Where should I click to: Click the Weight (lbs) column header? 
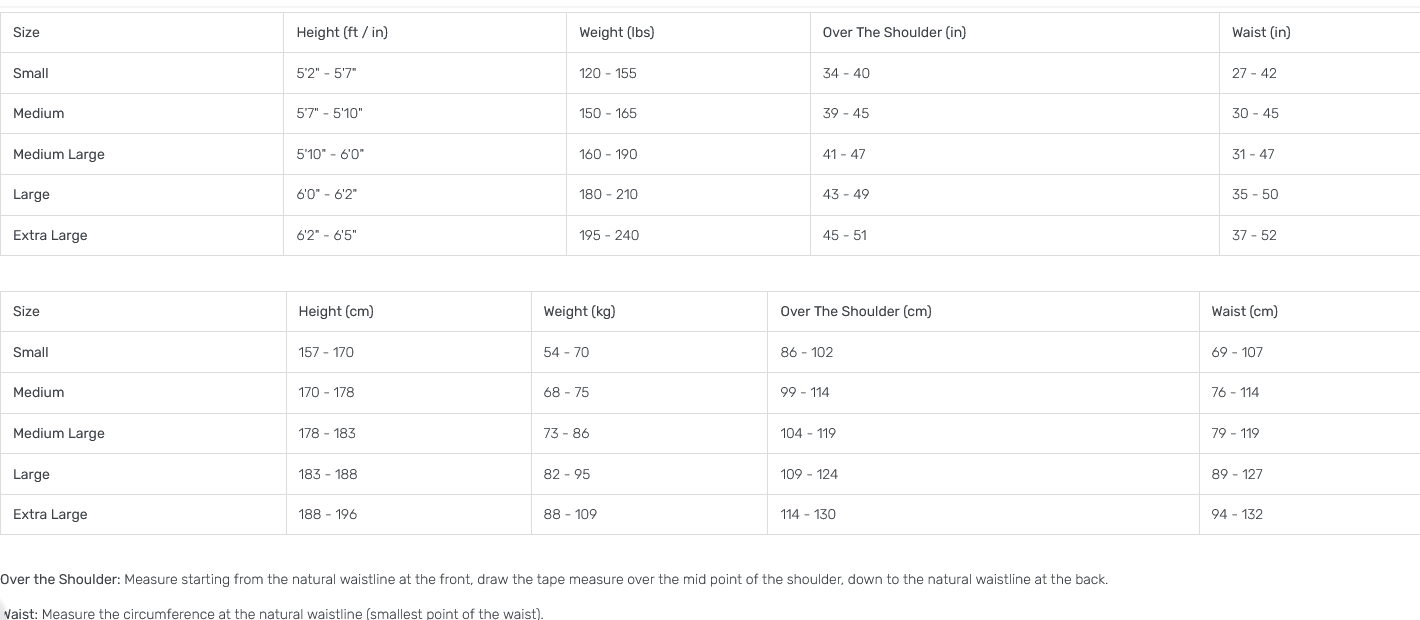click(688, 32)
